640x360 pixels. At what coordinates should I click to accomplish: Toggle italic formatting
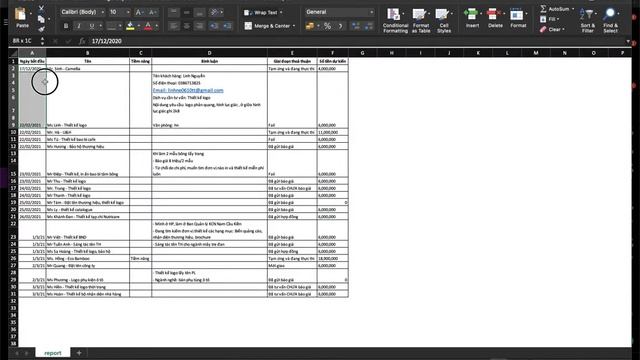pos(79,26)
